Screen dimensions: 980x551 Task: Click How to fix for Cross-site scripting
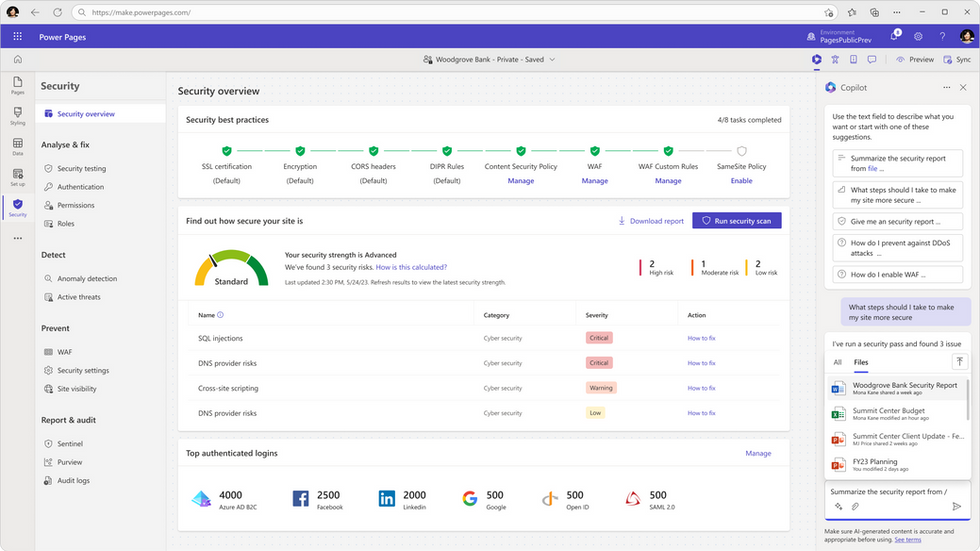(x=701, y=388)
